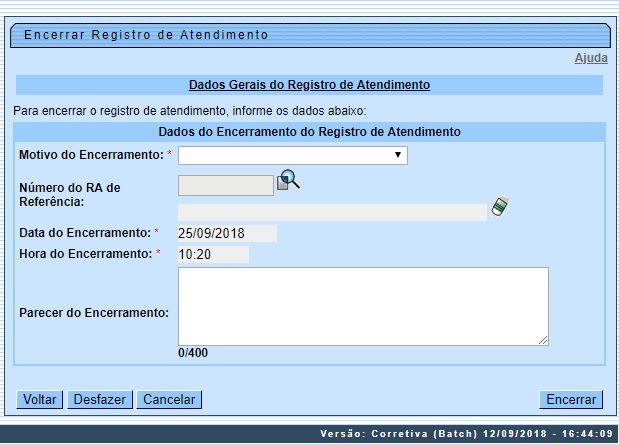Click the Encerrar Registro de Atendimento title
This screenshot has height=445, width=619.
[146, 34]
